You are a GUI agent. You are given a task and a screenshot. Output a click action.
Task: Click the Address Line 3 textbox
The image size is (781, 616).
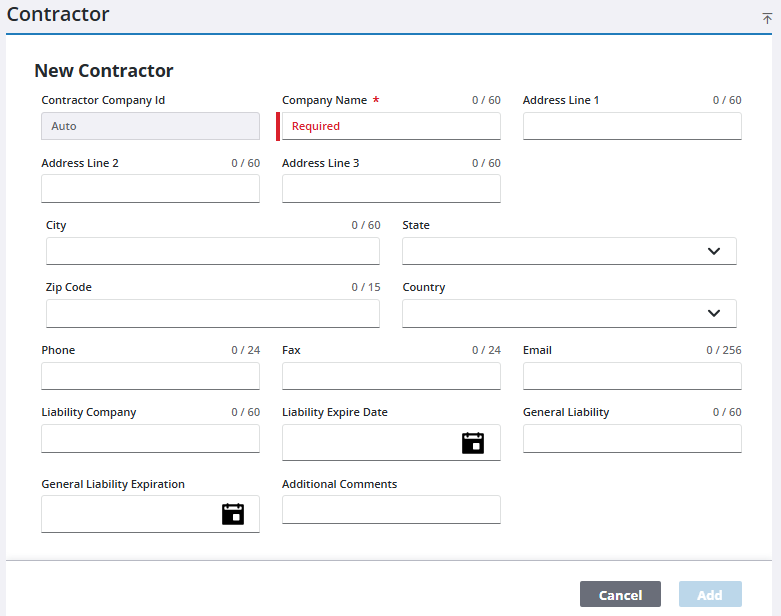pyautogui.click(x=391, y=189)
